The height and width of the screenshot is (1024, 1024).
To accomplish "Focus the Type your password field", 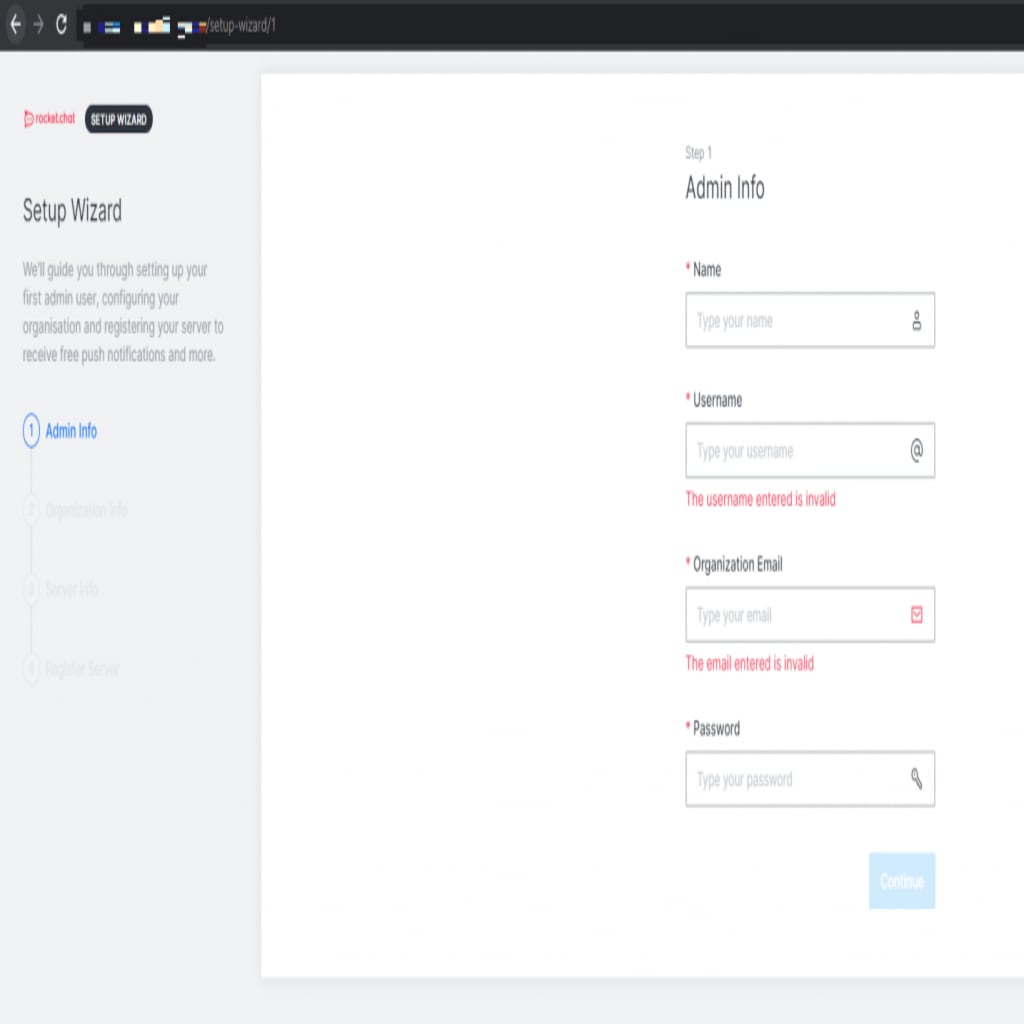I will pos(810,779).
